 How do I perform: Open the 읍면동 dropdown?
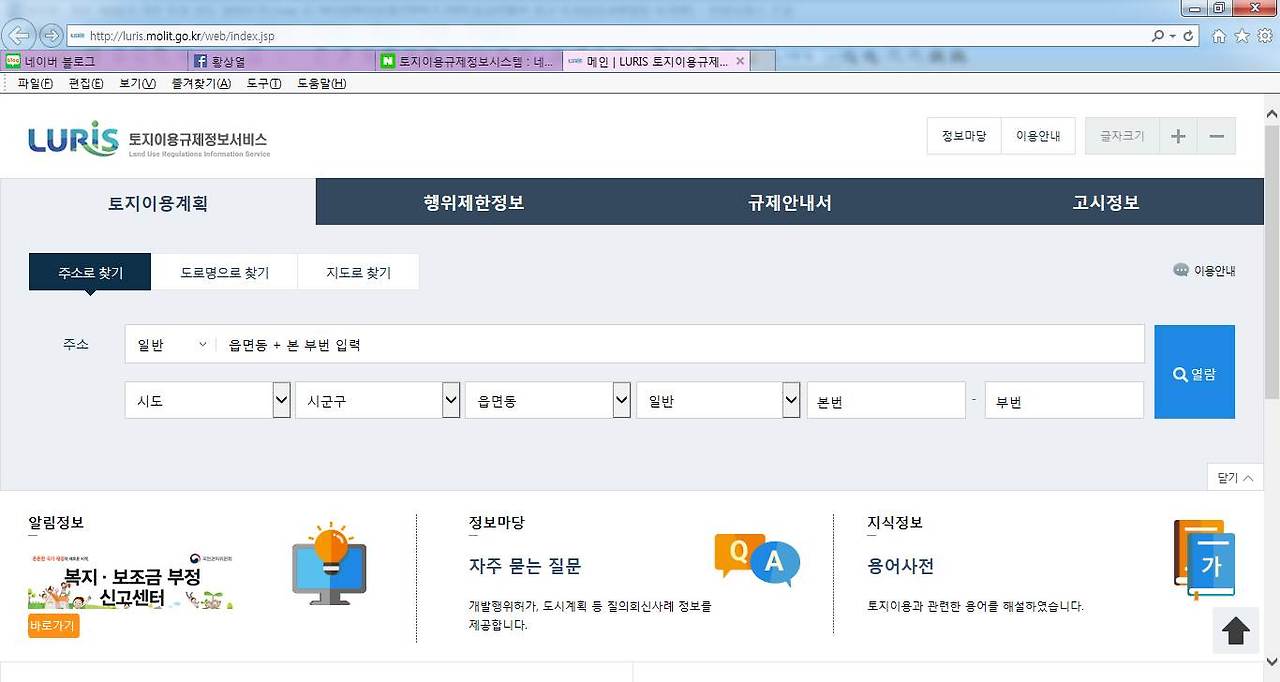click(548, 400)
